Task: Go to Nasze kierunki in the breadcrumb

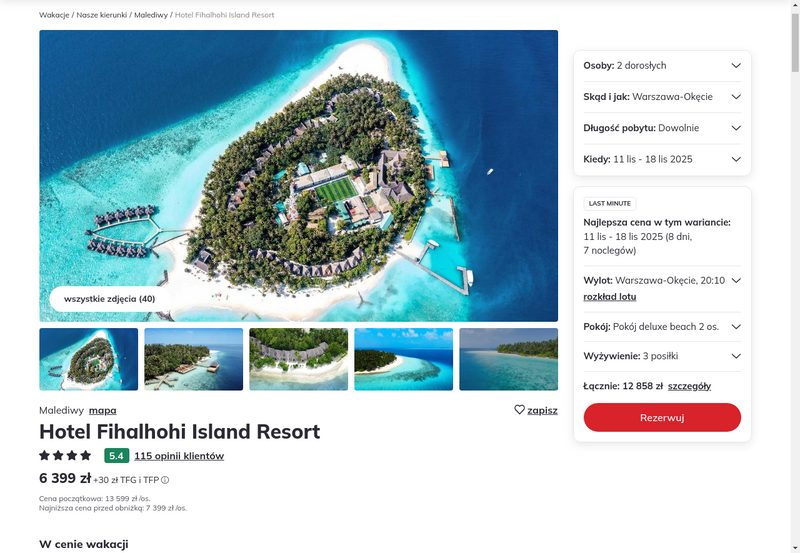Action: click(102, 15)
